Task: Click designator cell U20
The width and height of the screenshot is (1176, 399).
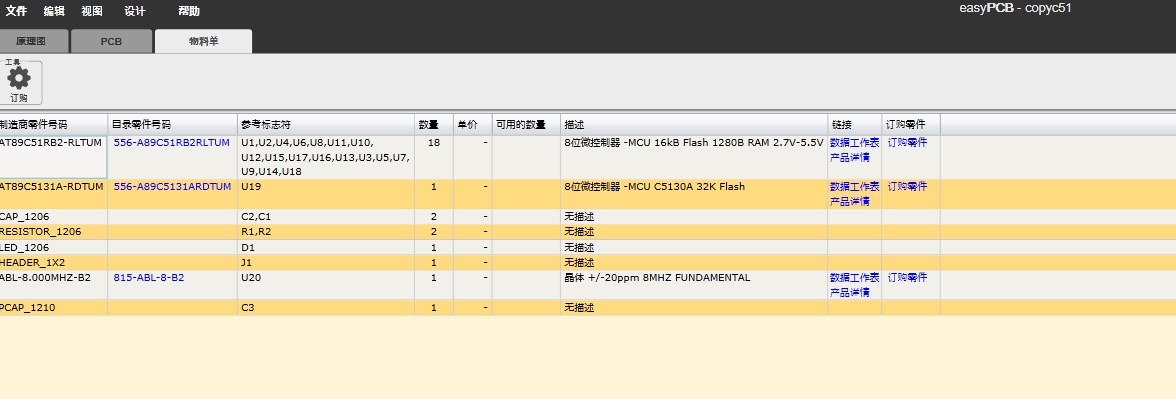Action: point(326,285)
